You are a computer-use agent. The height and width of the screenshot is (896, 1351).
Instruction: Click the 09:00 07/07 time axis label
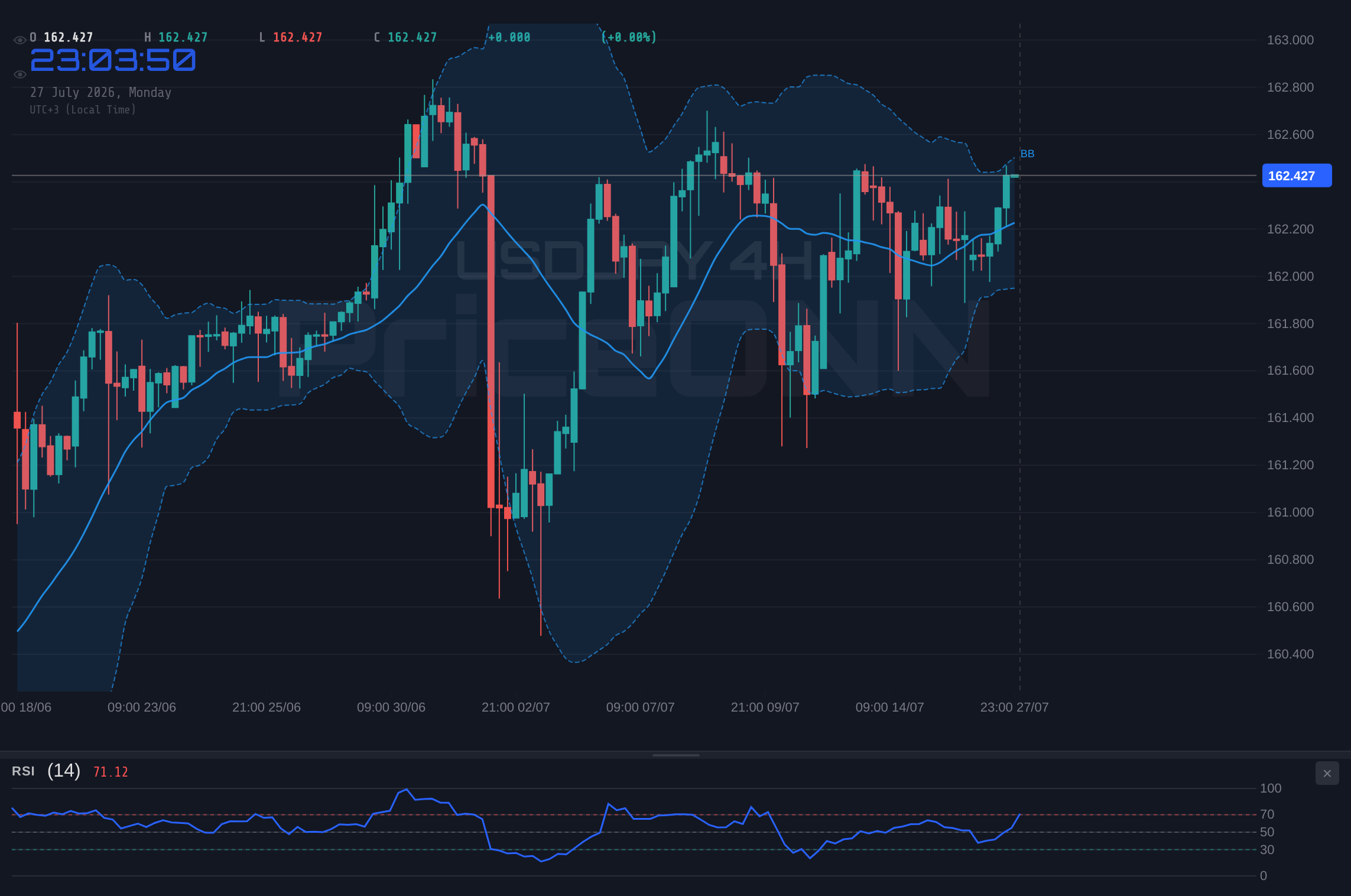point(640,707)
